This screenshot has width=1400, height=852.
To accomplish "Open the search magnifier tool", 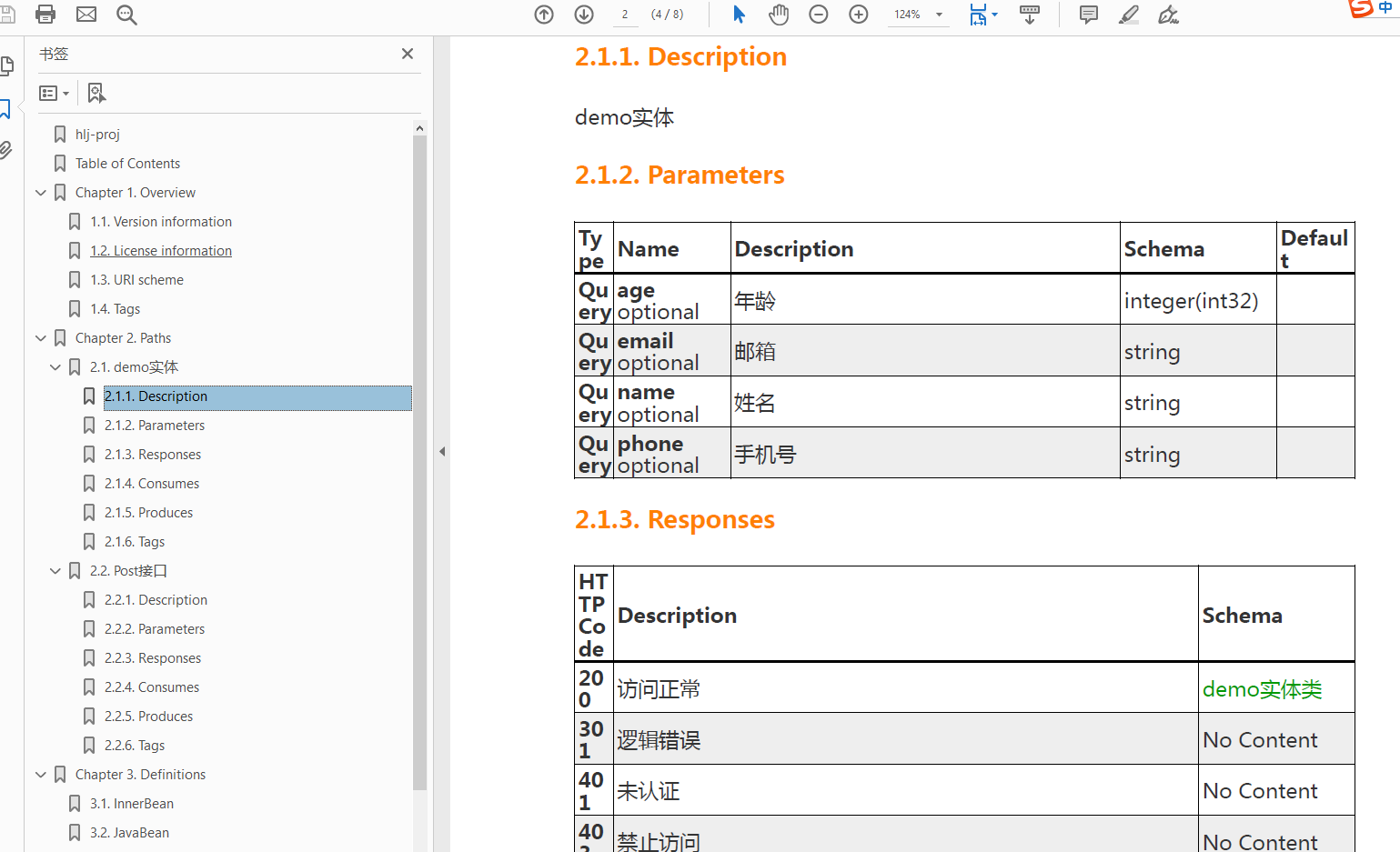I will click(x=126, y=15).
